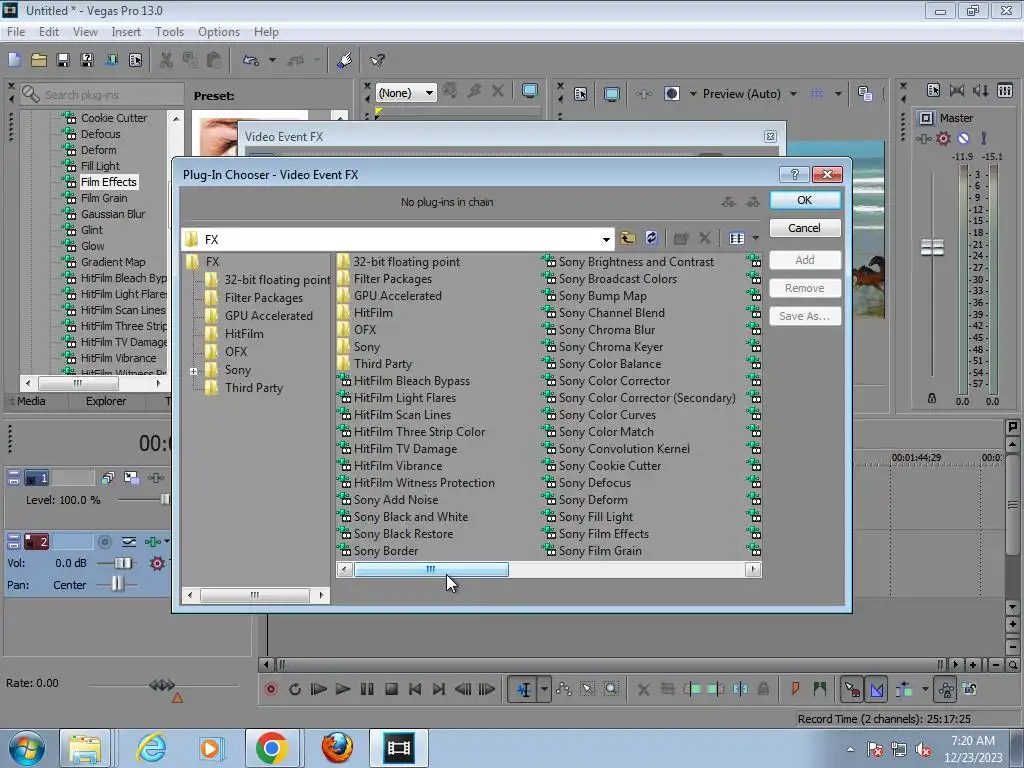Open the Preview (Auto) quality dropdown

[793, 94]
